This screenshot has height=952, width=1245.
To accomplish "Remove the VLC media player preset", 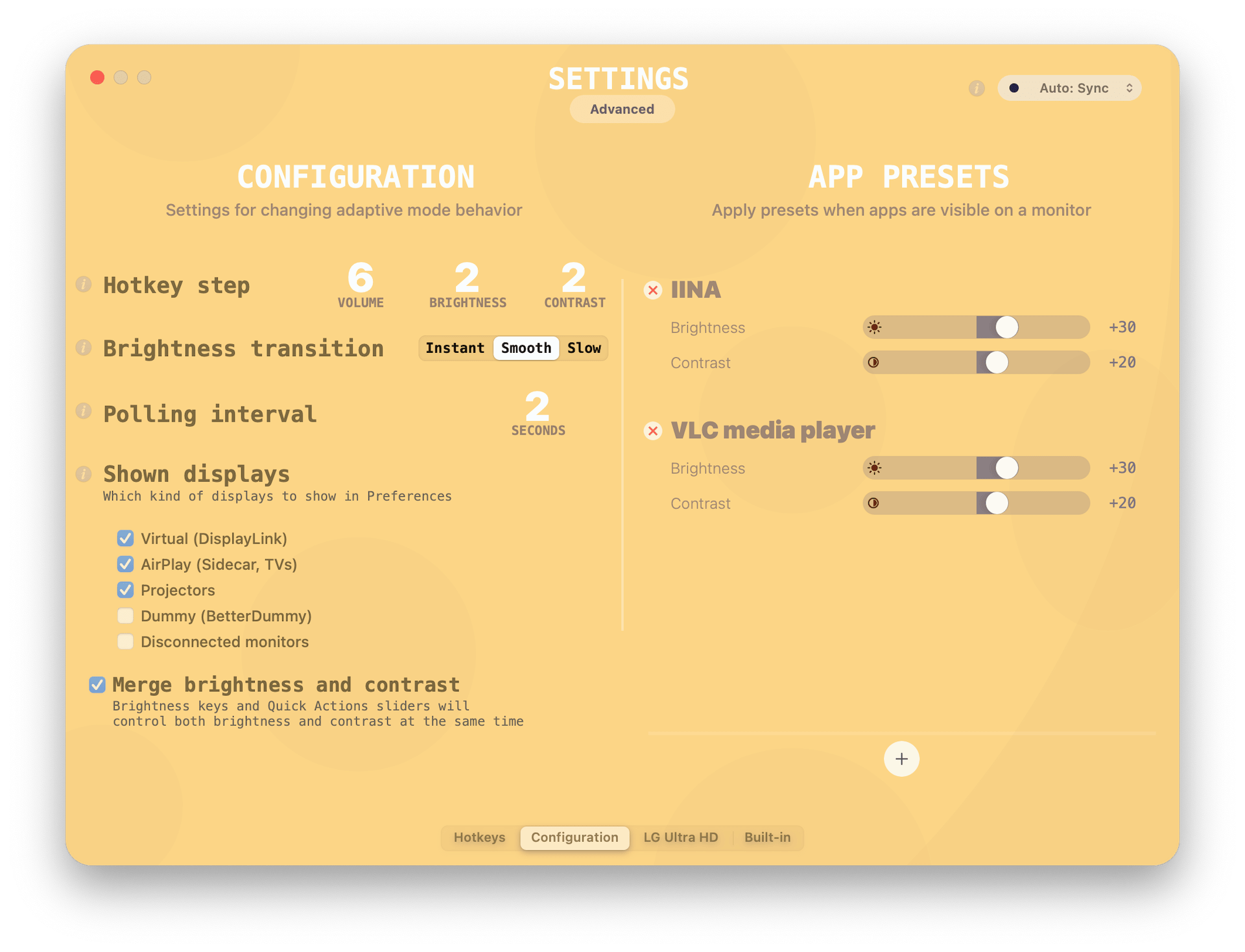I will point(653,431).
